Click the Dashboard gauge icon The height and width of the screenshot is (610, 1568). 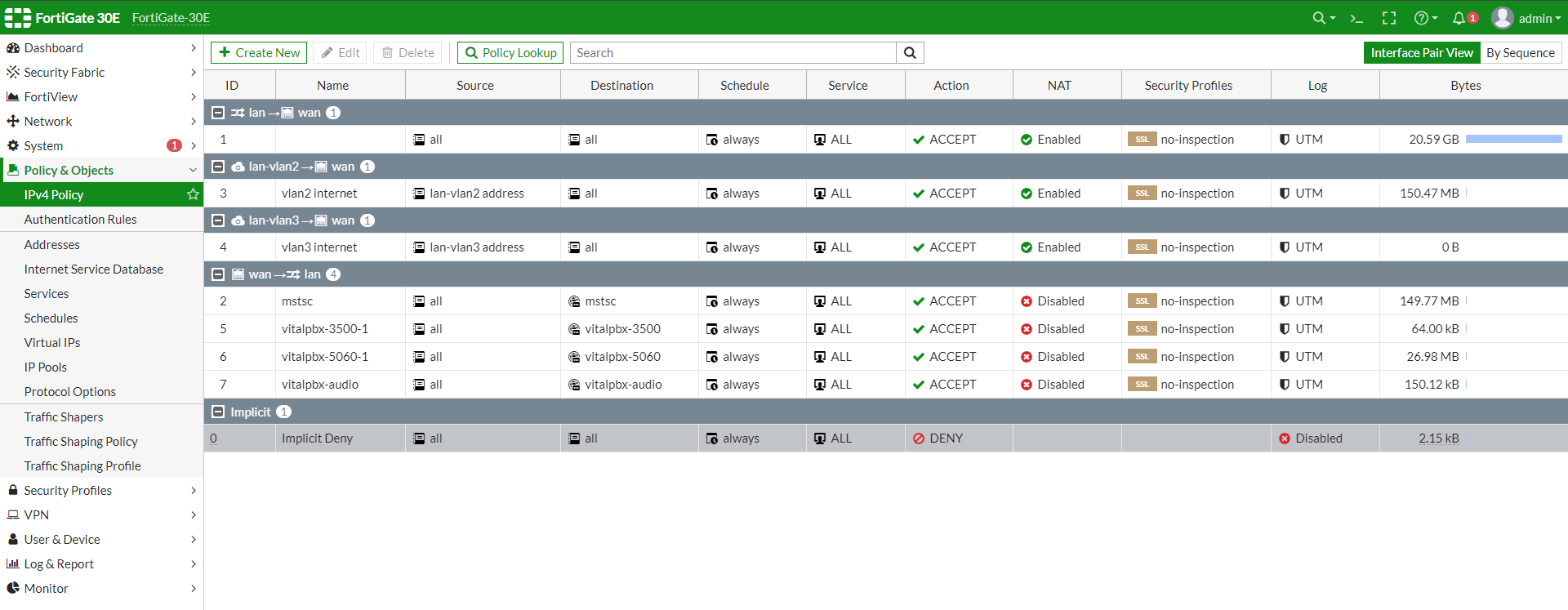coord(13,48)
